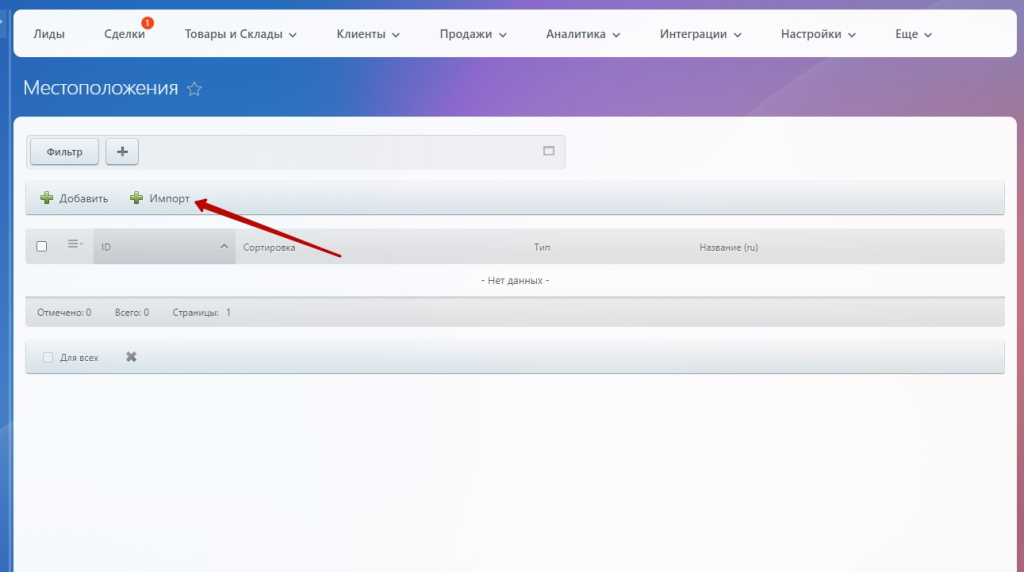
Task: Click the ID column sort arrow
Action: coord(224,247)
